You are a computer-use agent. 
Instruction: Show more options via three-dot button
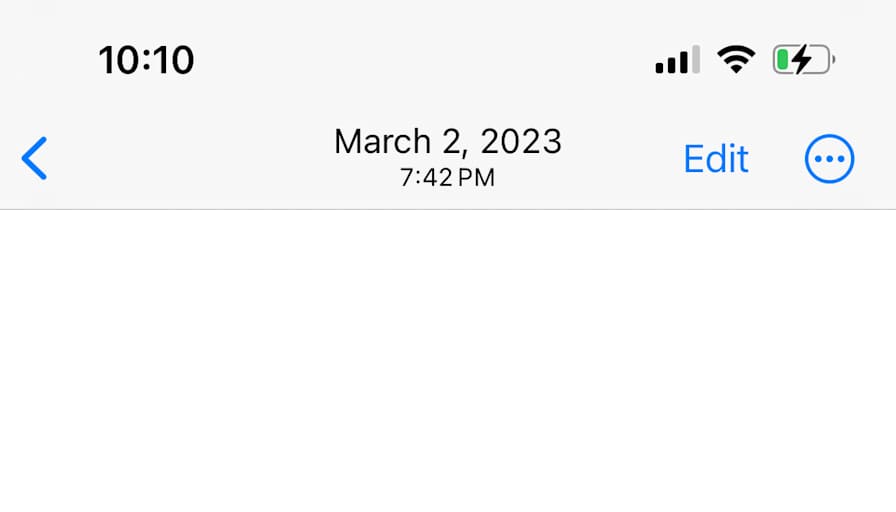(829, 159)
